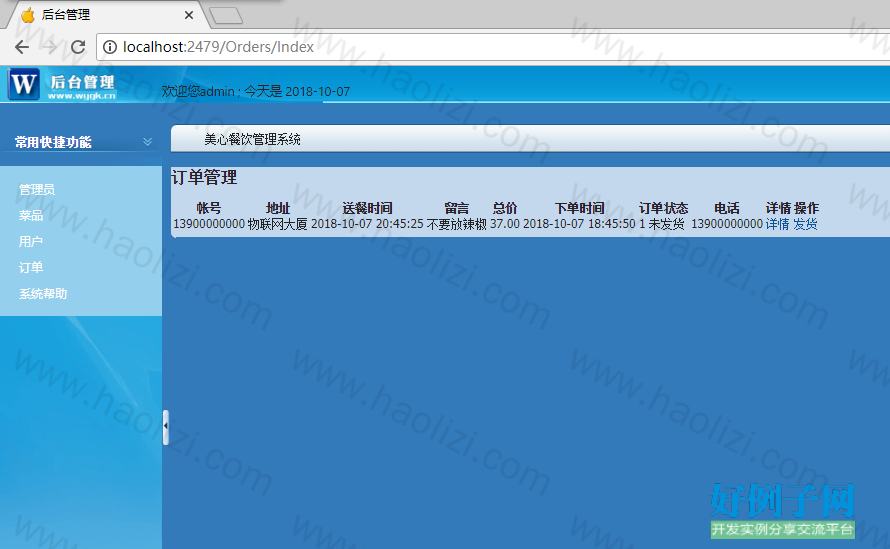The image size is (890, 549).
Task: Reload the page with refresh icon
Action: [78, 47]
